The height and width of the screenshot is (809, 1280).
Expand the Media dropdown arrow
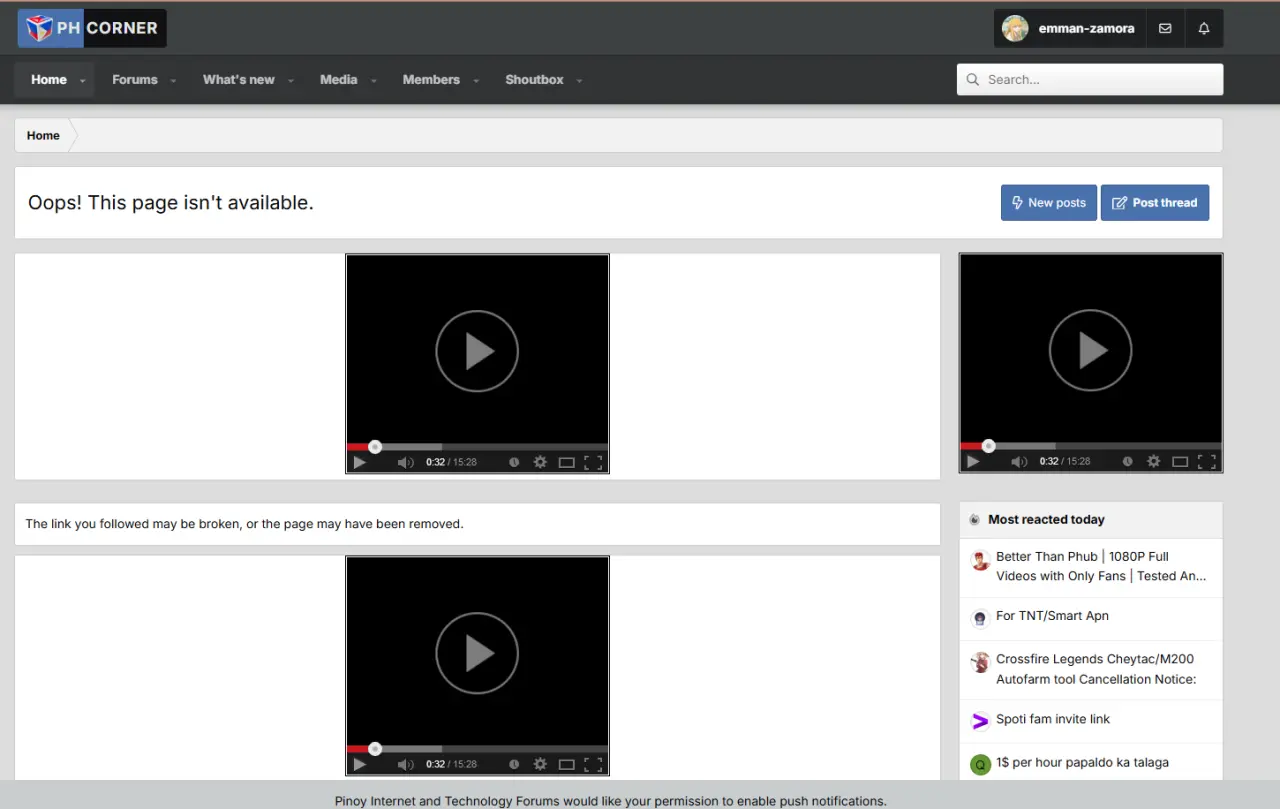point(374,81)
